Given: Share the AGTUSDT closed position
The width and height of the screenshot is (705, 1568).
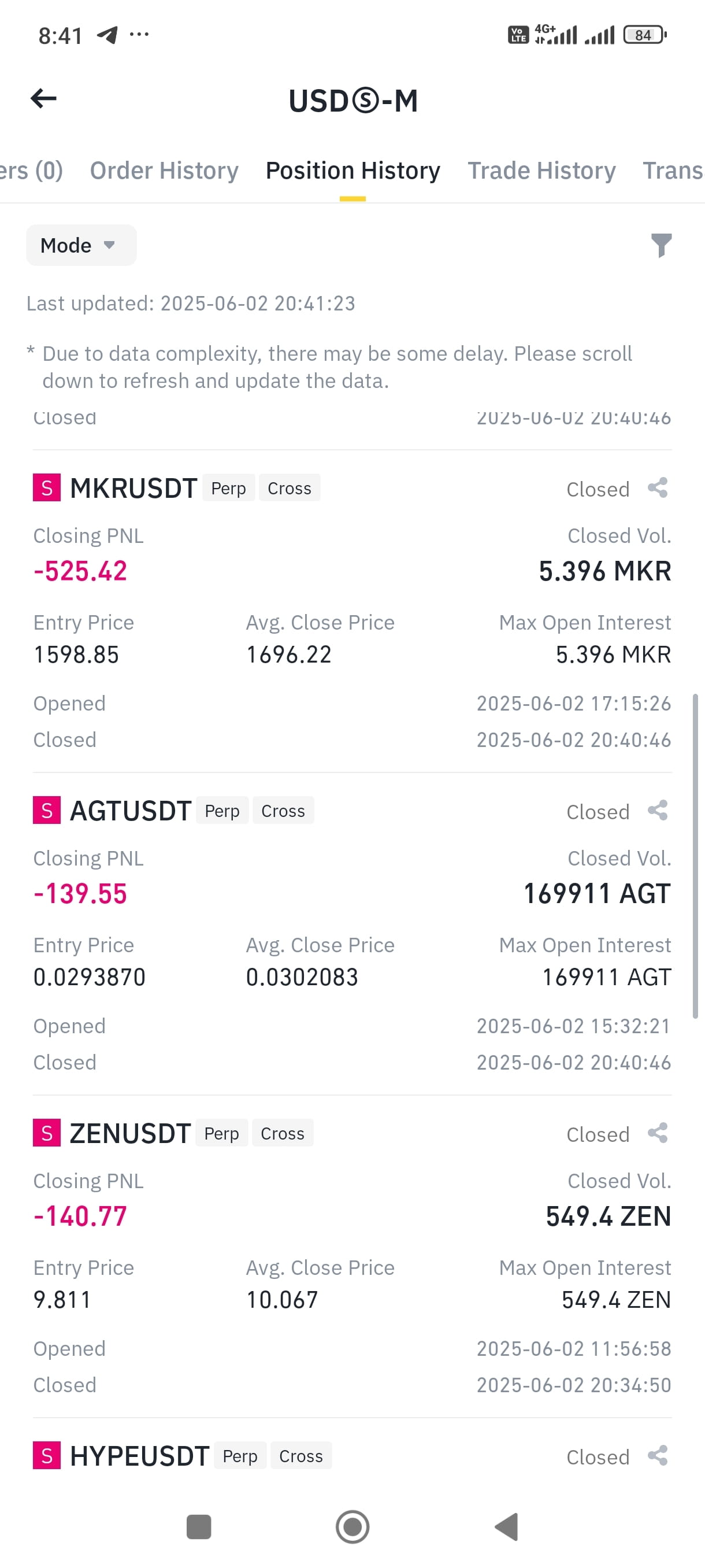Looking at the screenshot, I should (658, 810).
